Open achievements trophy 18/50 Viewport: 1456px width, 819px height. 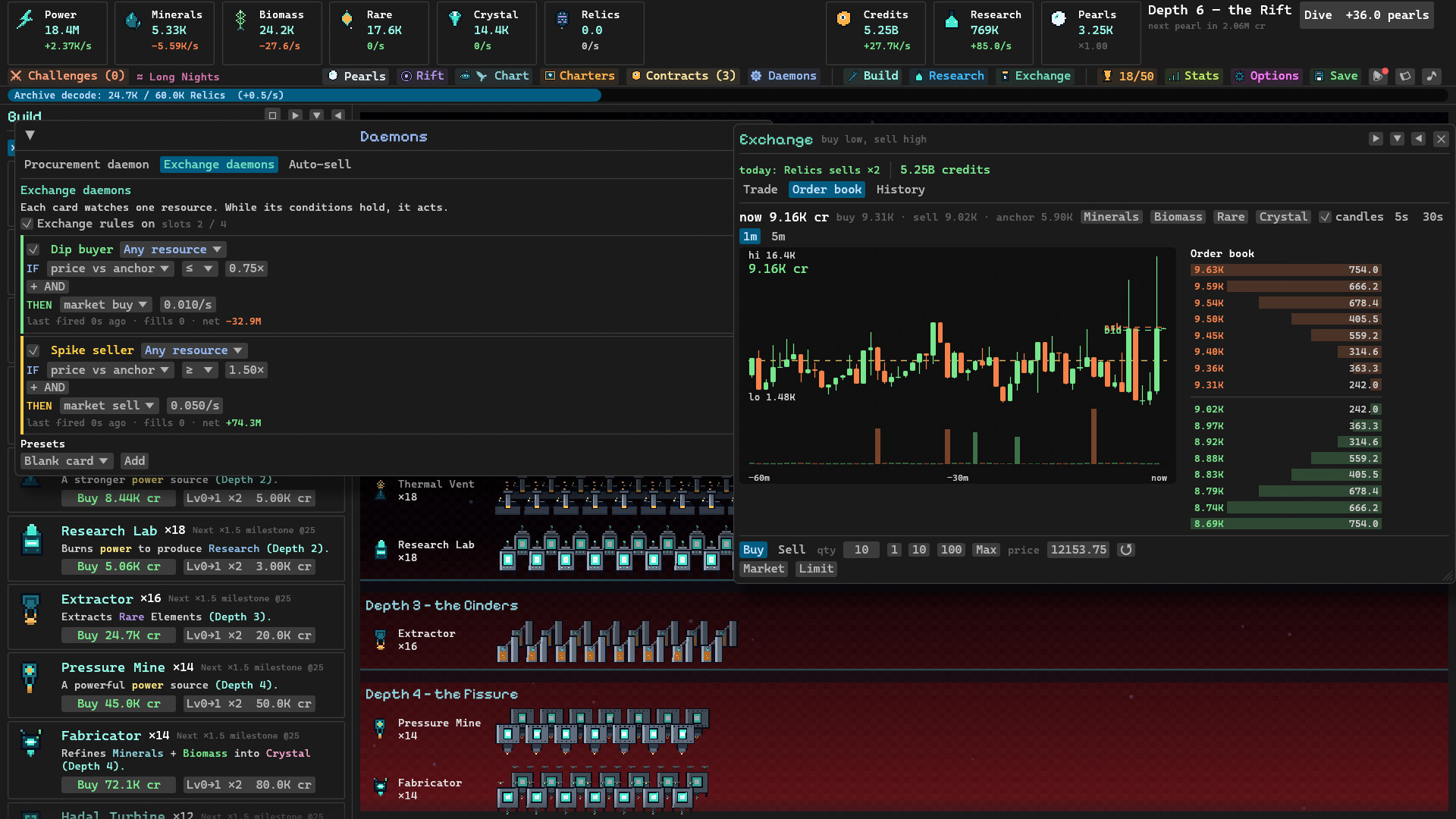click(1128, 76)
